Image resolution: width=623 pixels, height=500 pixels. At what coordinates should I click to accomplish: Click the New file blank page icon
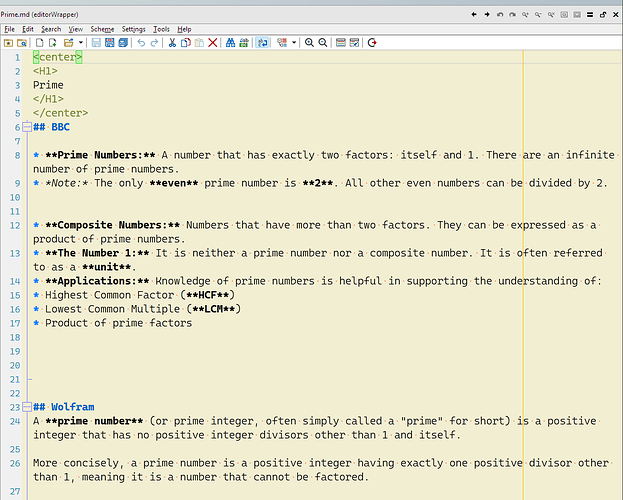[x=39, y=43]
